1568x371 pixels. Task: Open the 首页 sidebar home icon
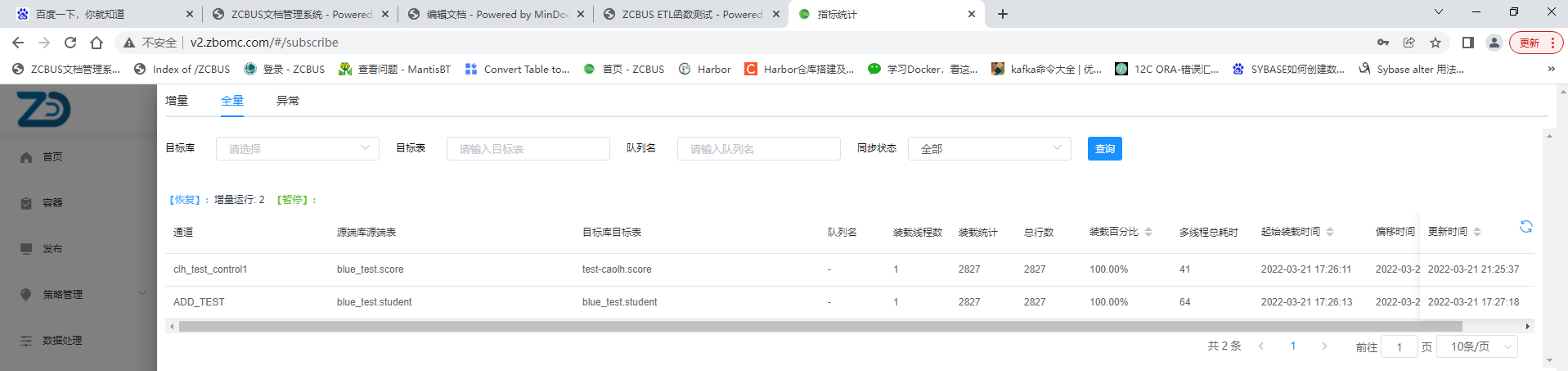pyautogui.click(x=26, y=157)
